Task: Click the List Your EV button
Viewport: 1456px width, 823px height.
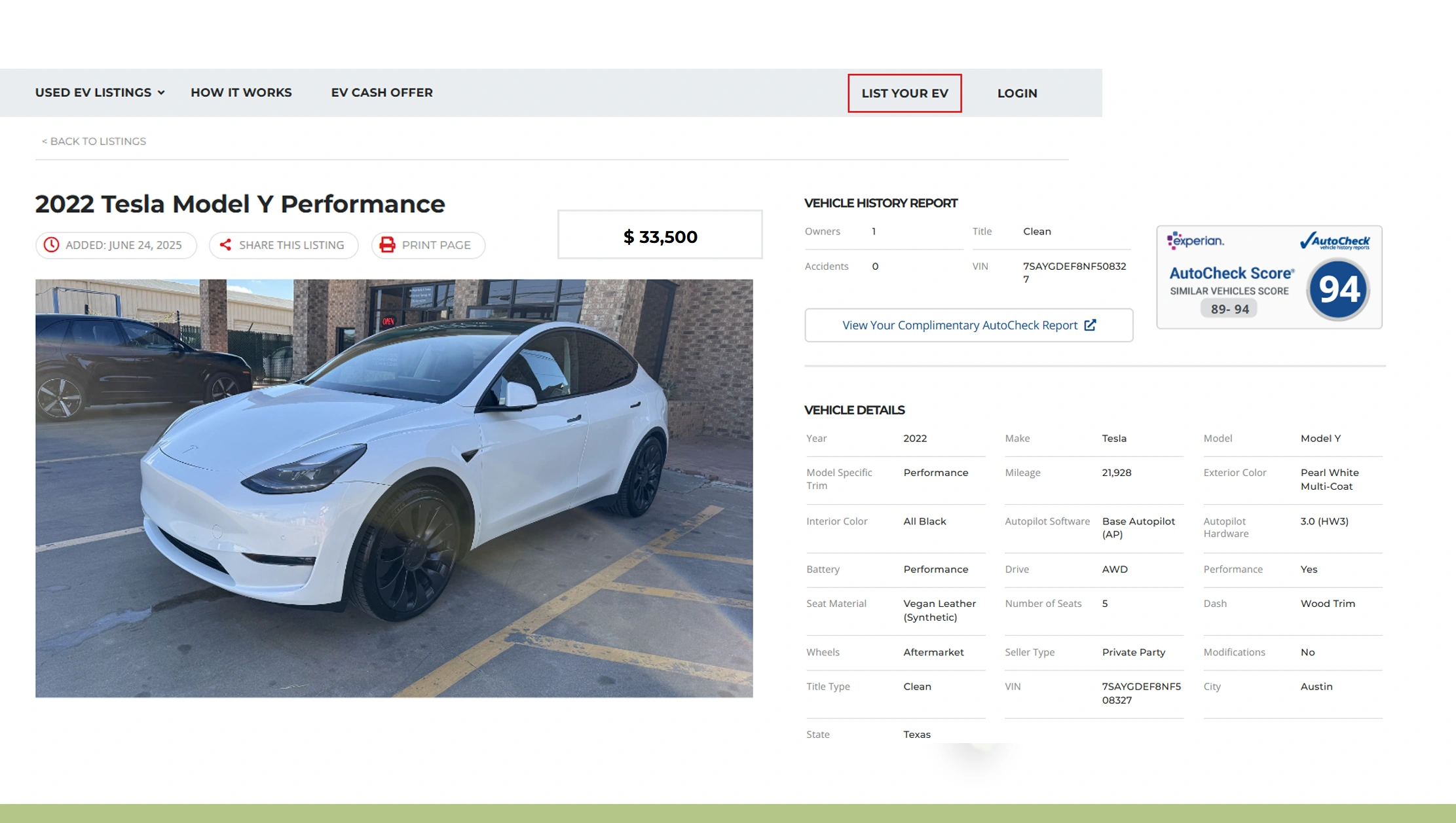Action: click(x=905, y=93)
